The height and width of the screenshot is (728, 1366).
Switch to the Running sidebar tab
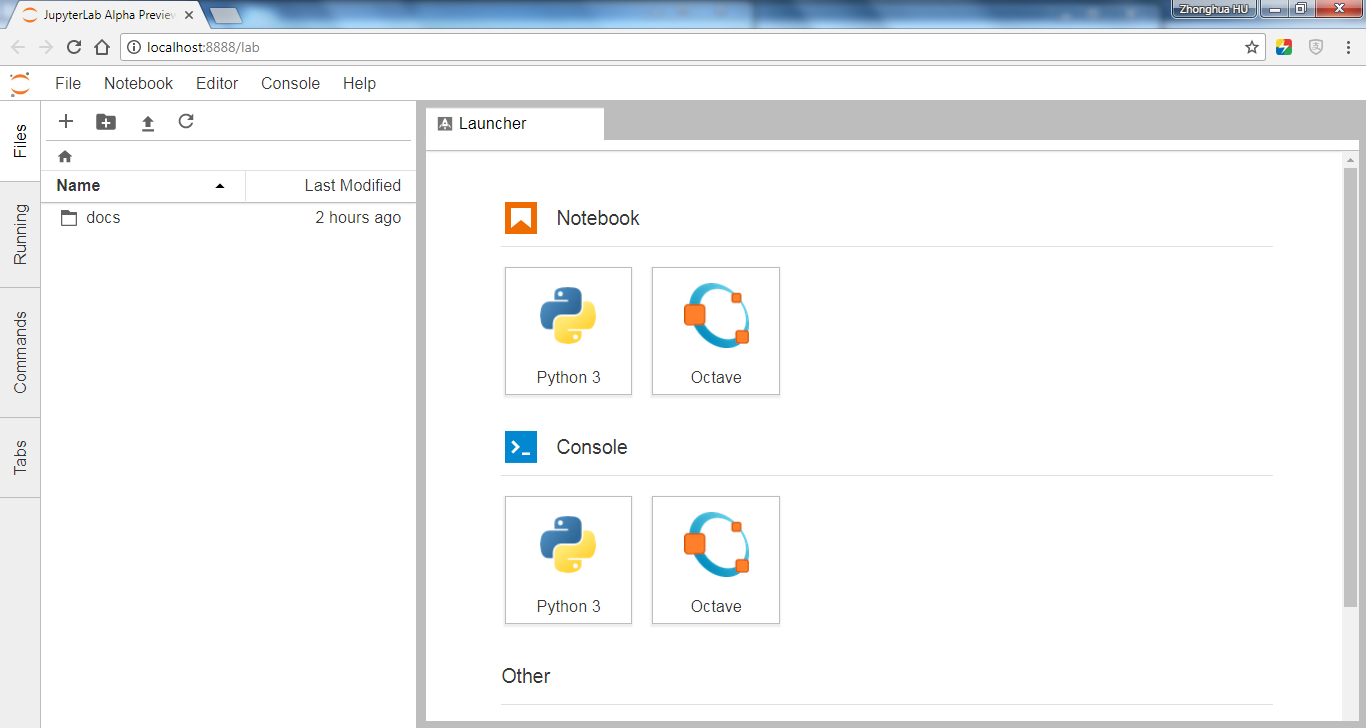pos(20,235)
